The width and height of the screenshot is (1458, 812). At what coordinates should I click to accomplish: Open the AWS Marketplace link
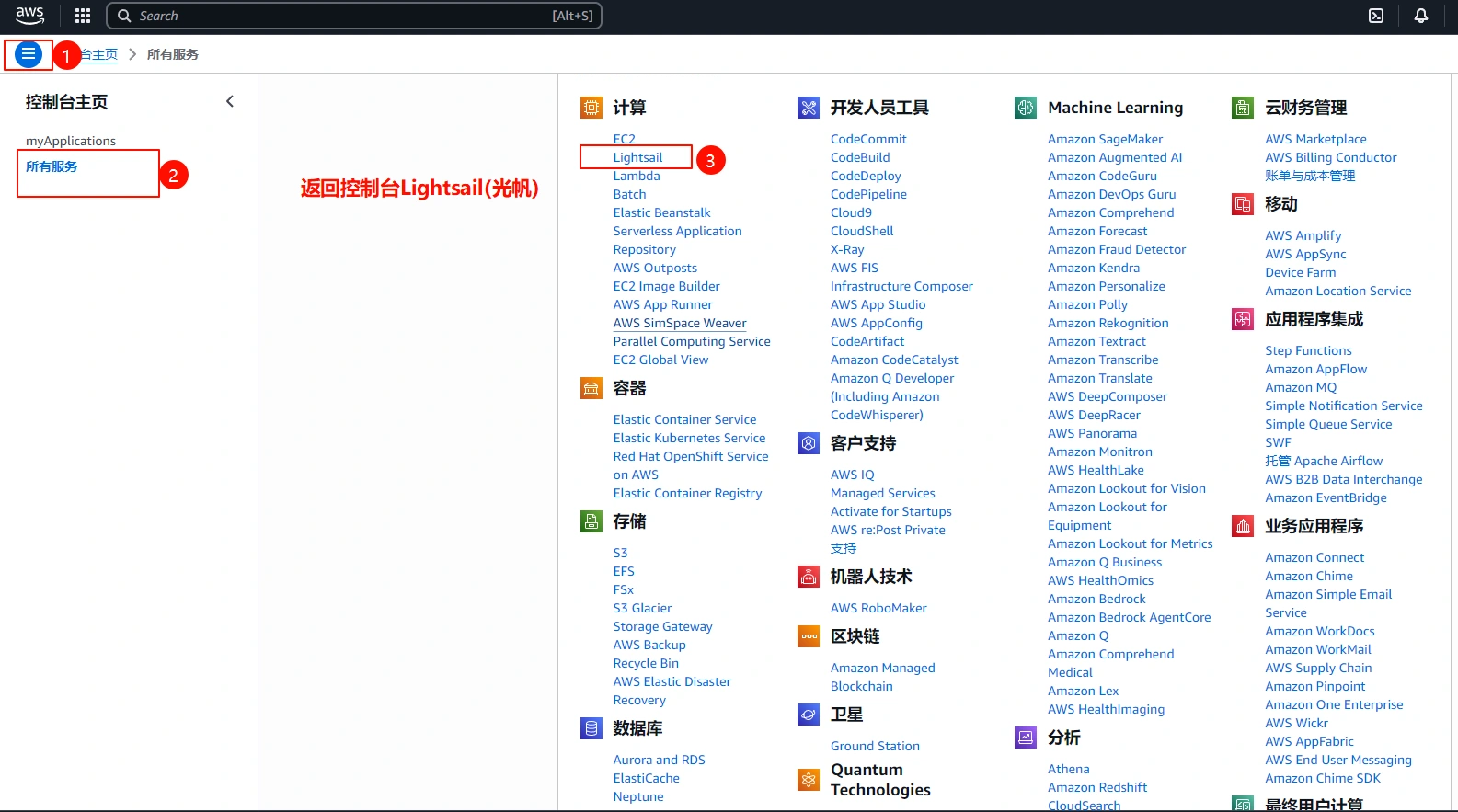coord(1315,139)
